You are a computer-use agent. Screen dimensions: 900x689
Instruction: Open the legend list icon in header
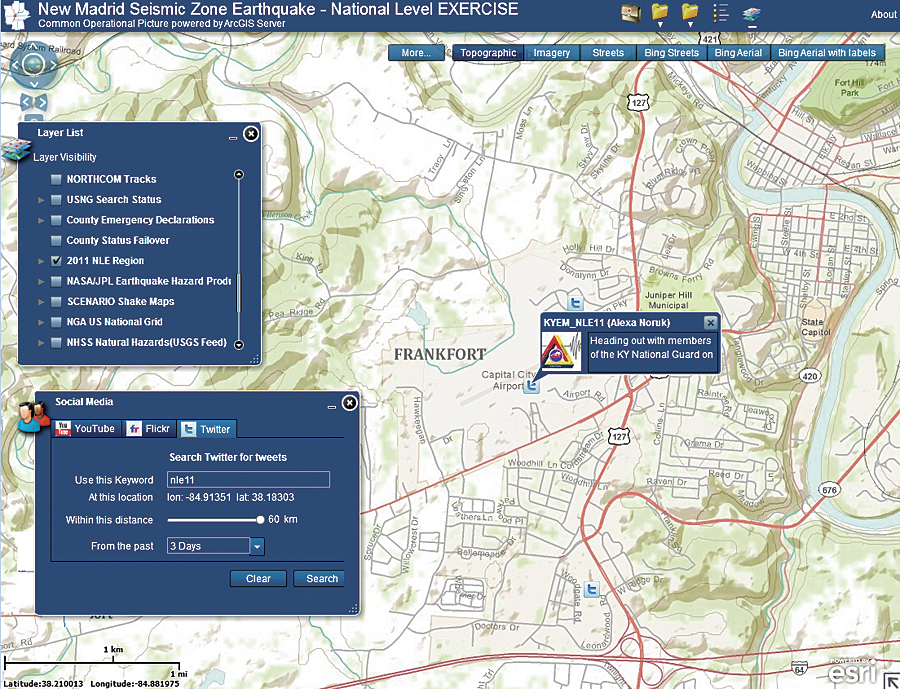(720, 13)
